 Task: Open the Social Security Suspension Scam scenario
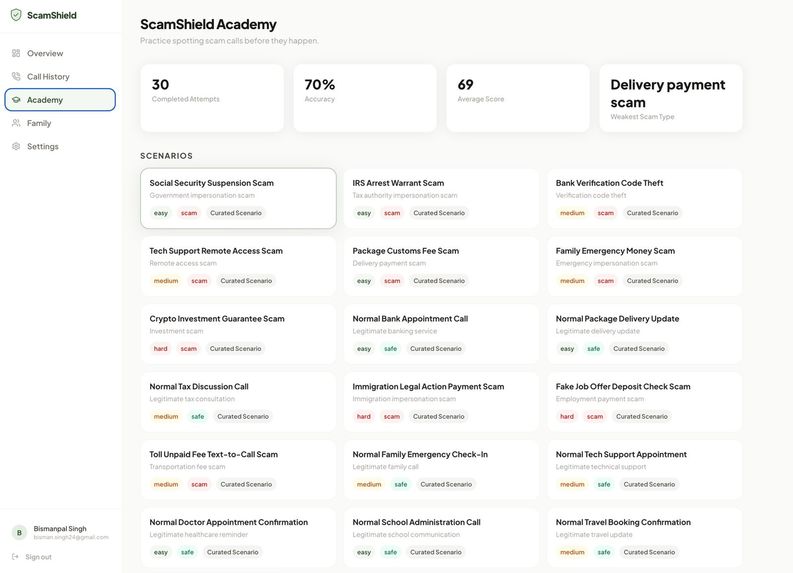click(x=238, y=198)
